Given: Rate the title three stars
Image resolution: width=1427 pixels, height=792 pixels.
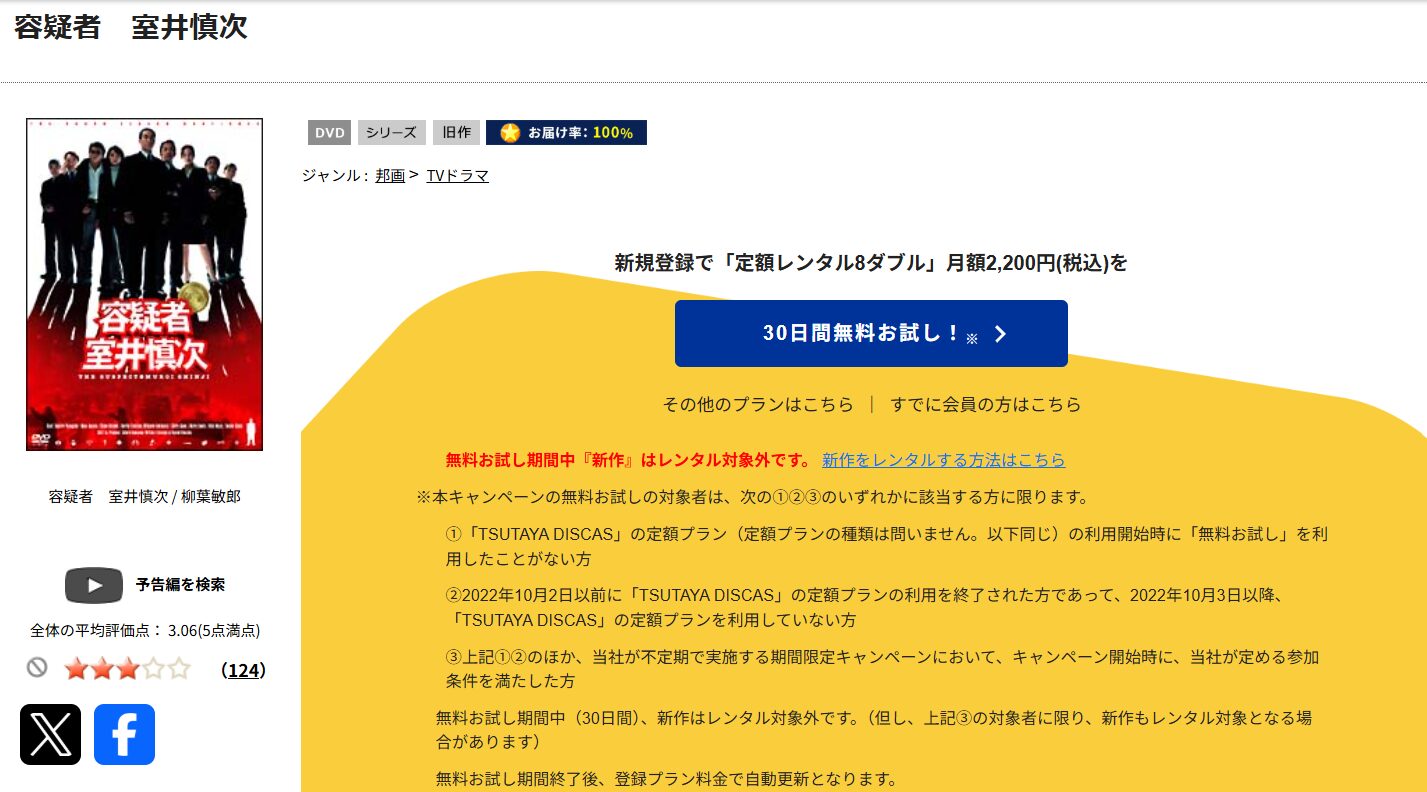Looking at the screenshot, I should pos(127,669).
